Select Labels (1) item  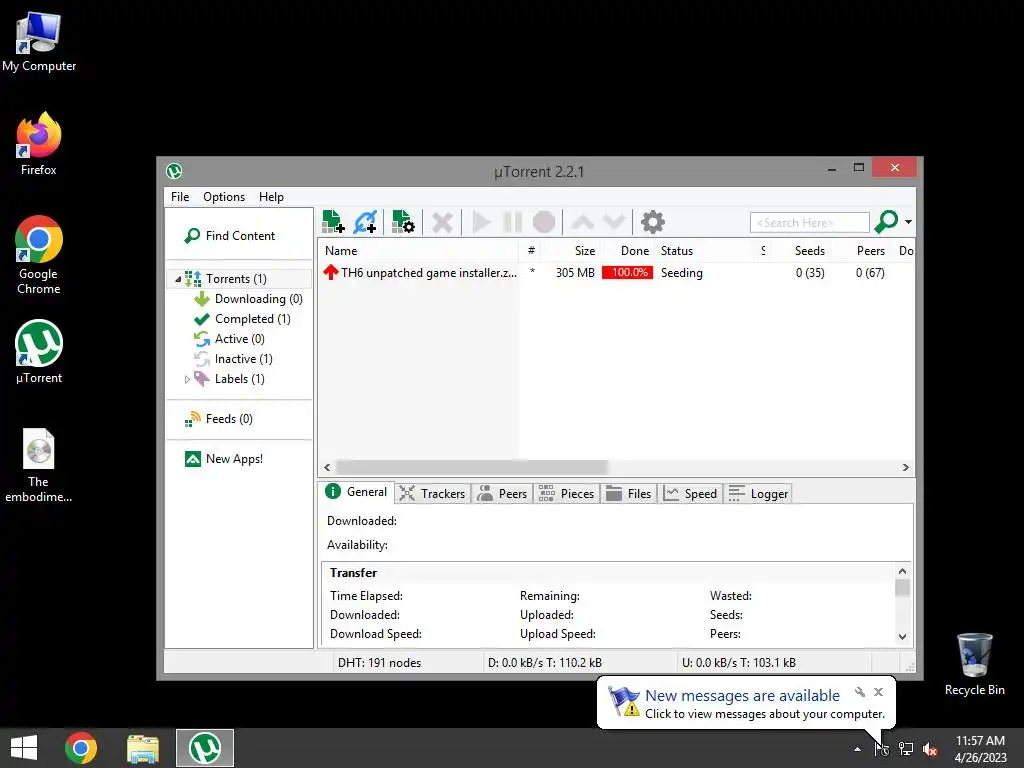coord(229,379)
